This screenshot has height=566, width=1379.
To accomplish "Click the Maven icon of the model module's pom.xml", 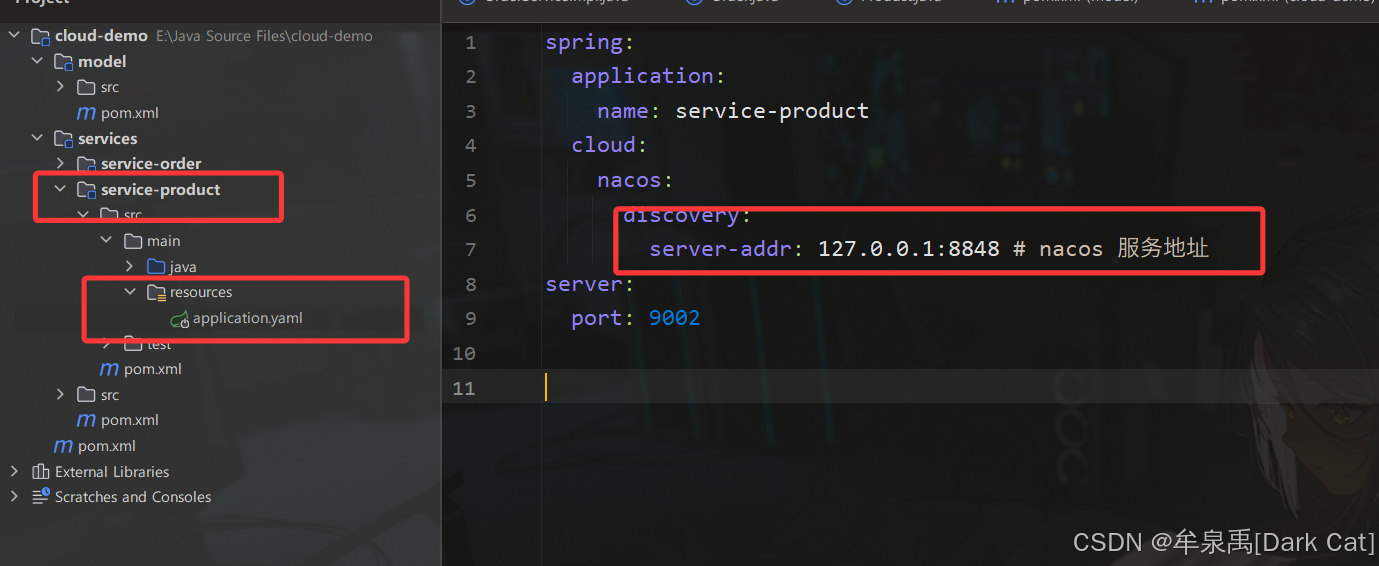I will (87, 113).
